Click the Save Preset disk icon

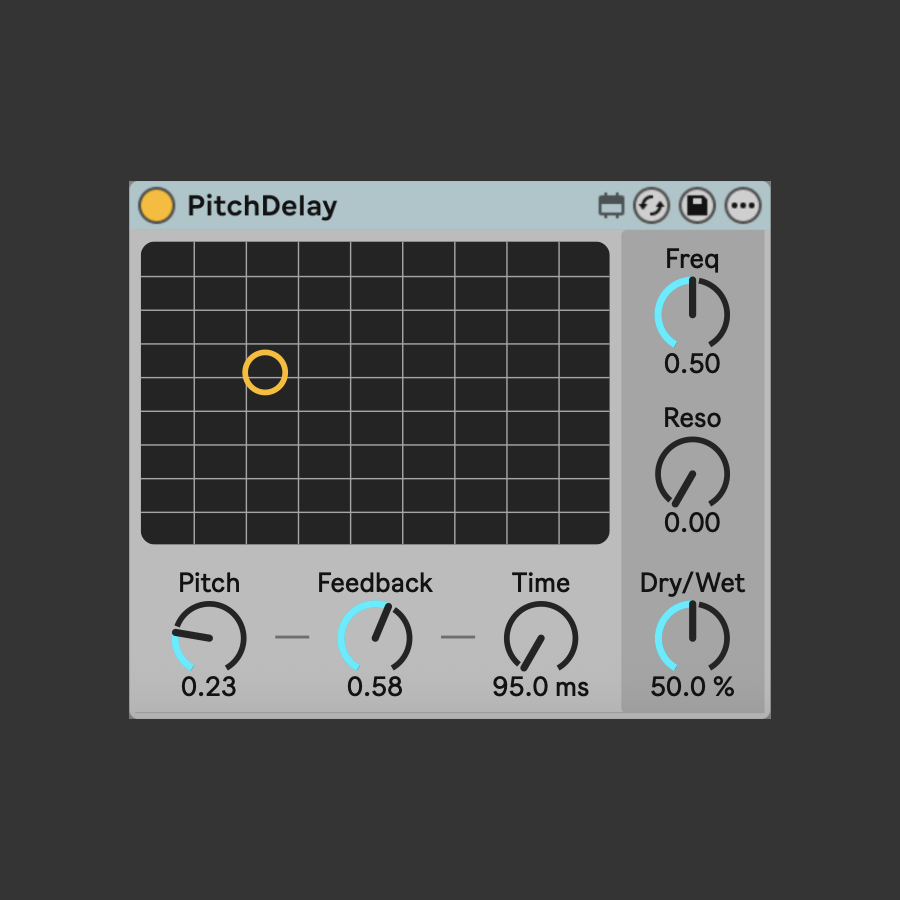(697, 205)
